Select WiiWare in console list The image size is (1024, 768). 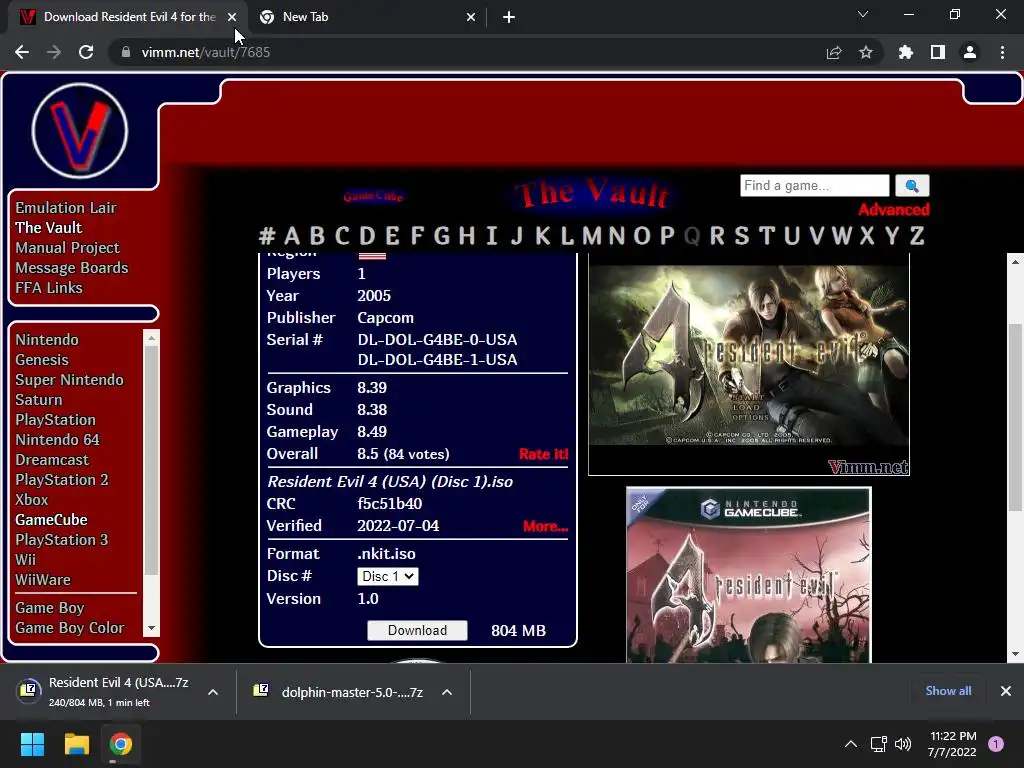point(42,580)
